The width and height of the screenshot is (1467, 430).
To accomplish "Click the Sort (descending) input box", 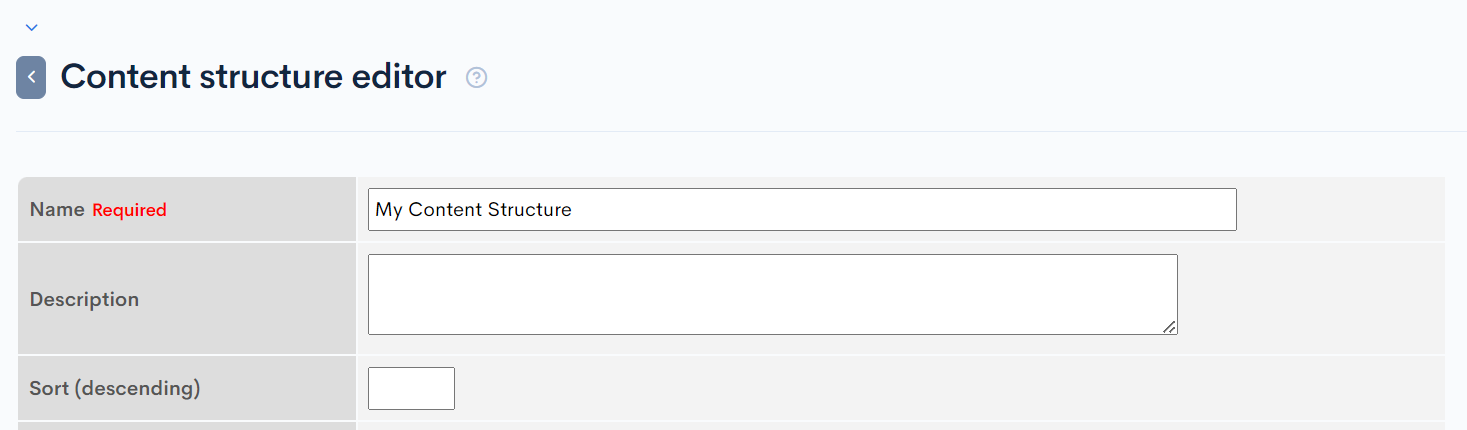I will click(411, 388).
